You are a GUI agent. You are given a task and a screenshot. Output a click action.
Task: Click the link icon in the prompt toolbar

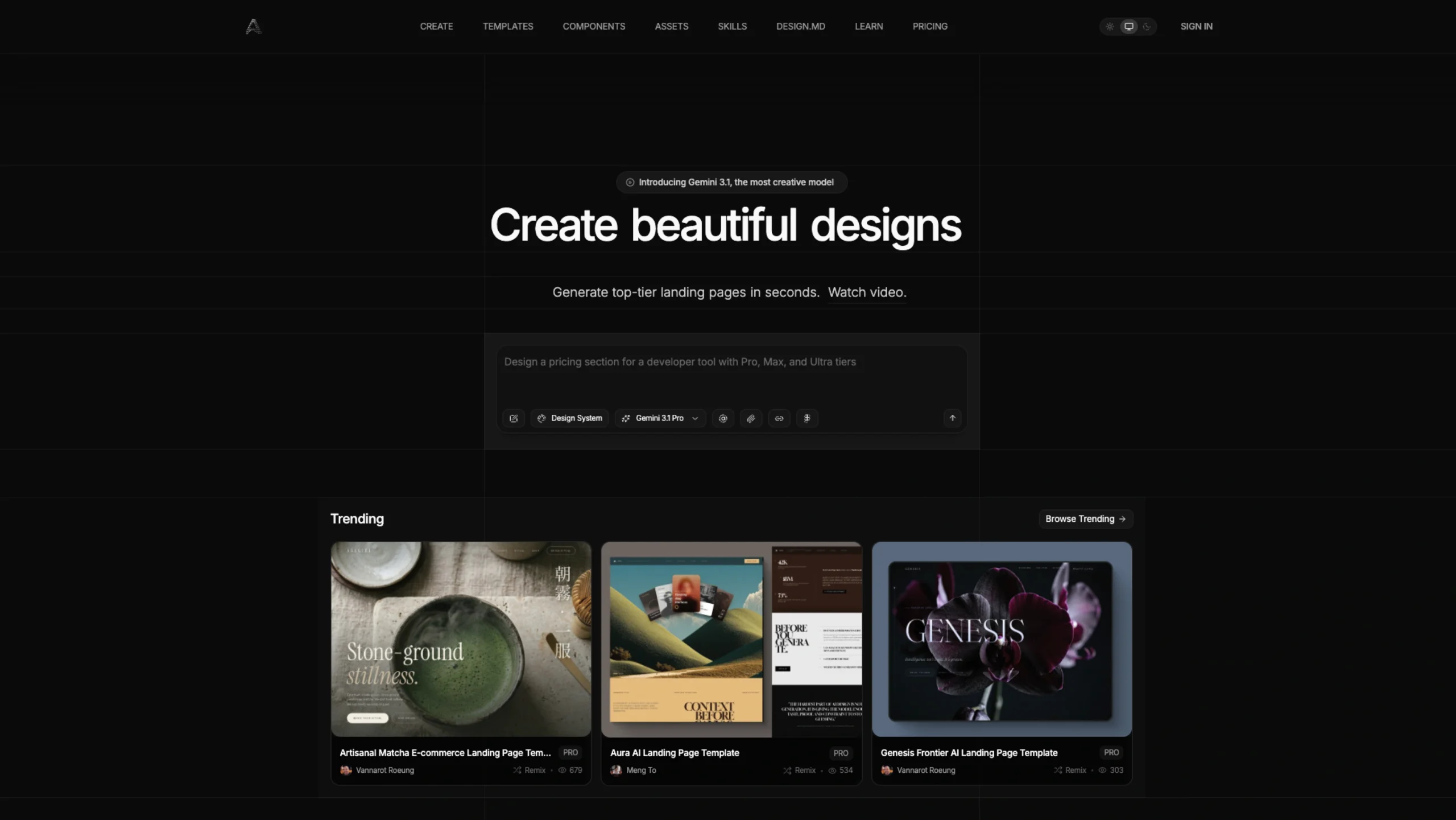[779, 418]
